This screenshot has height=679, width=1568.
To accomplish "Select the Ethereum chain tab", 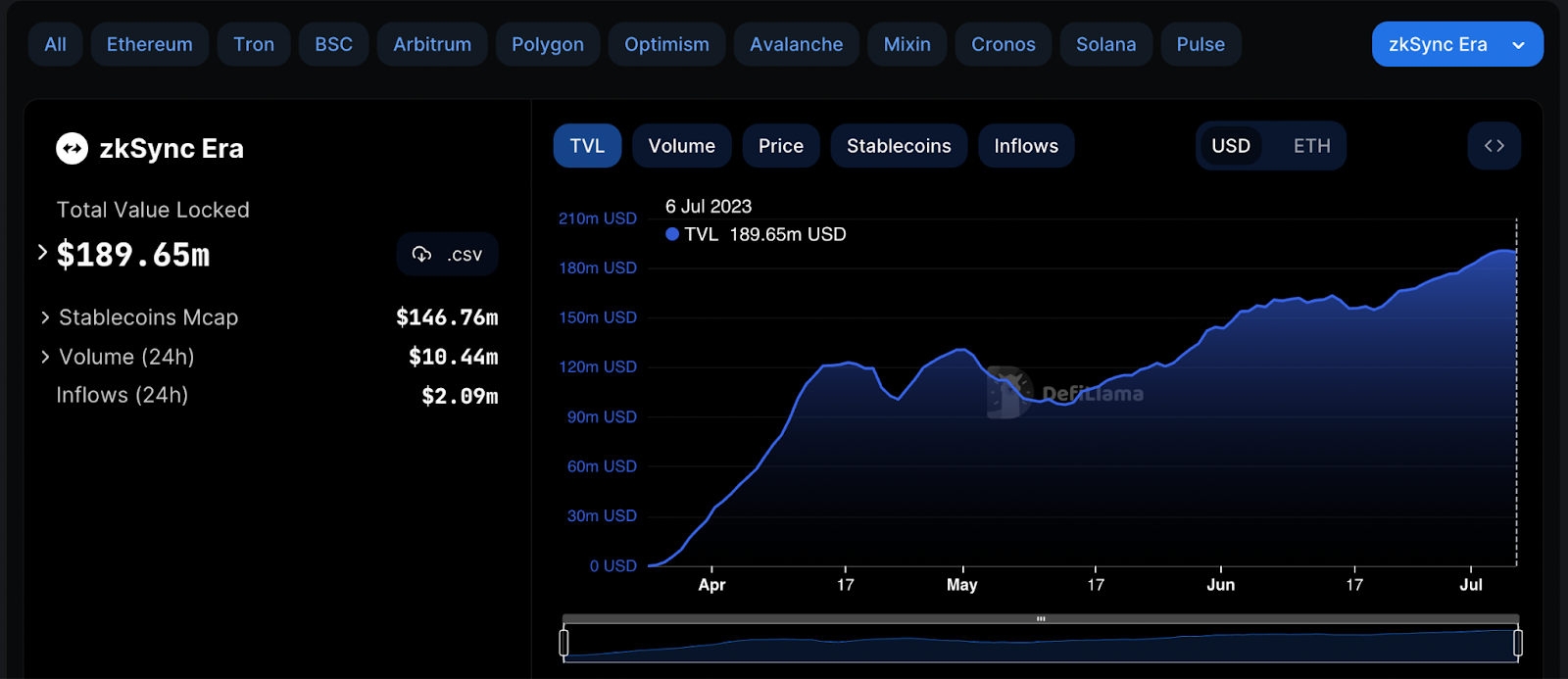I will [150, 44].
